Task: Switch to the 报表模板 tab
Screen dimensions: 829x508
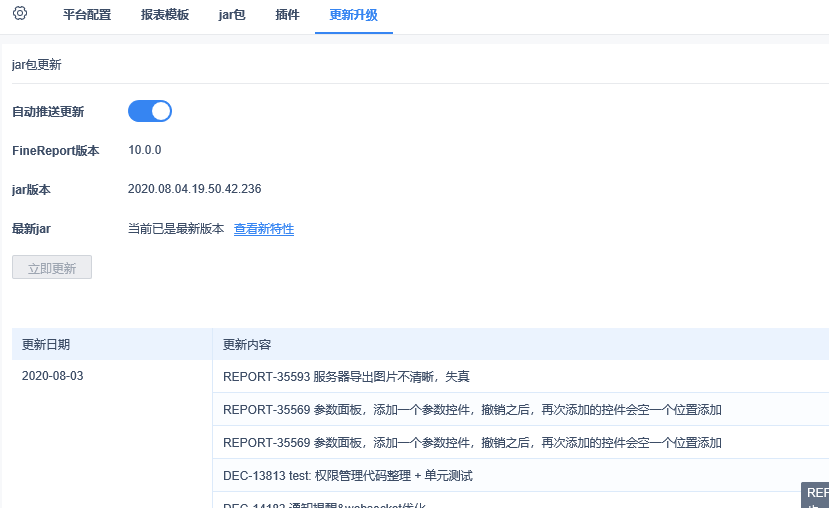Action: (x=165, y=15)
